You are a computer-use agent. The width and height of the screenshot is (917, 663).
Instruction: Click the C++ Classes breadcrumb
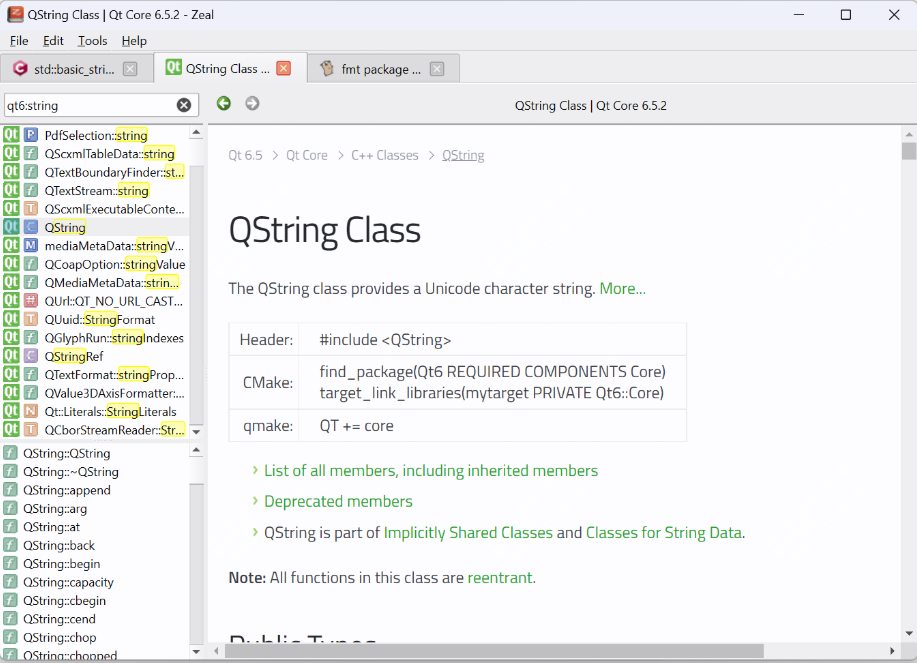coord(384,155)
